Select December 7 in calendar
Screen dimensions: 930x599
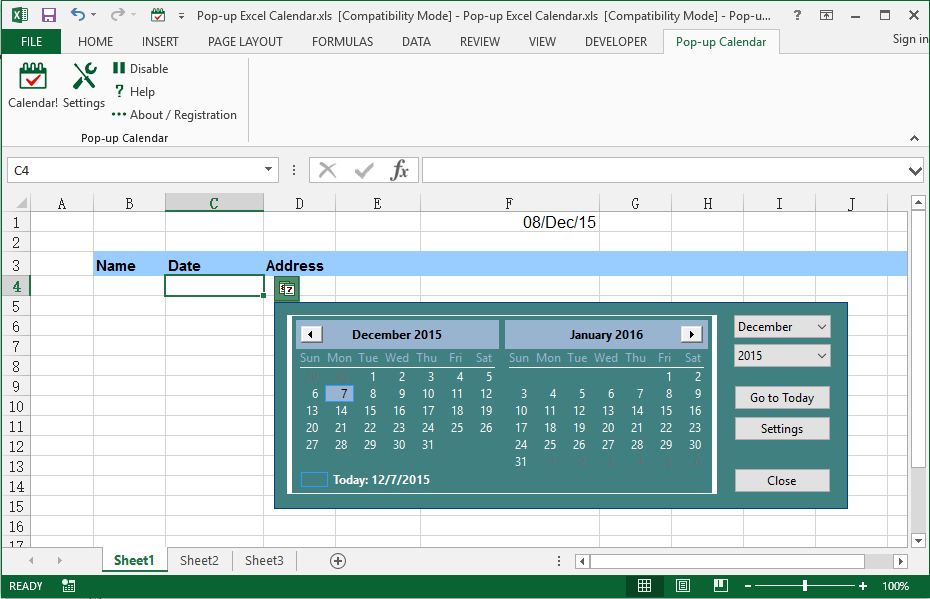(340, 394)
